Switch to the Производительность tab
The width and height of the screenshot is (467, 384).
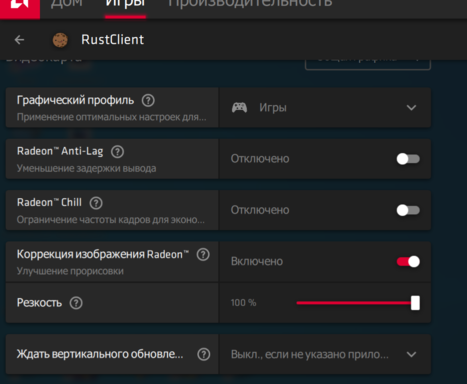(x=250, y=4)
